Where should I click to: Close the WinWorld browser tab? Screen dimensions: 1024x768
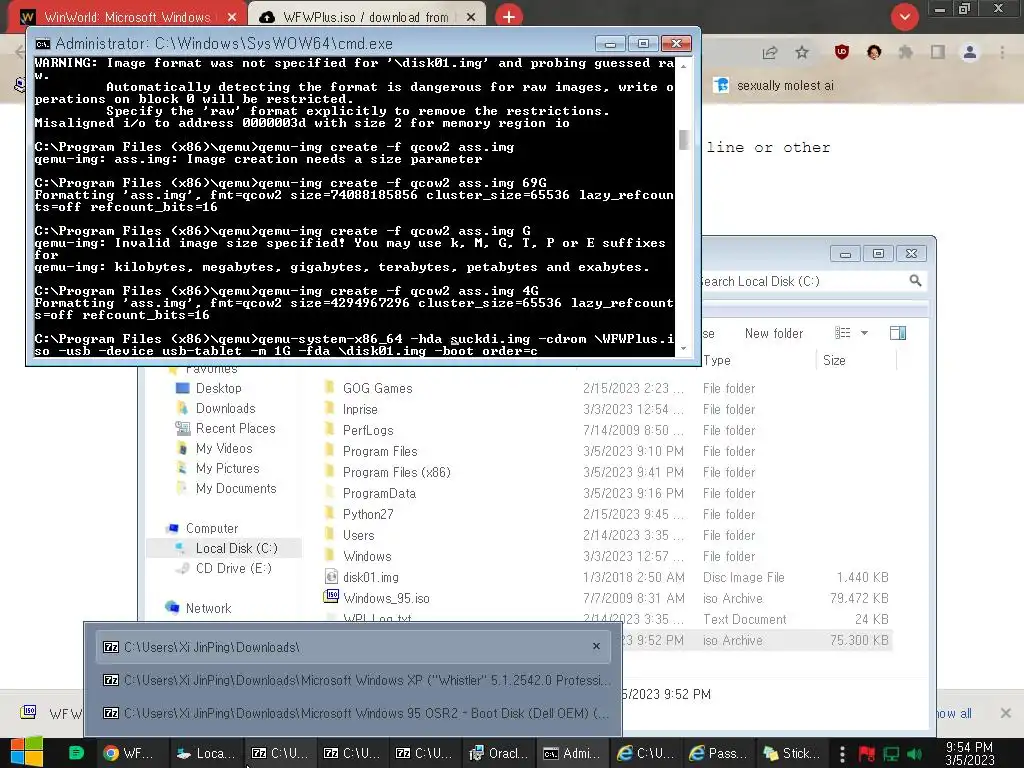coord(232,18)
